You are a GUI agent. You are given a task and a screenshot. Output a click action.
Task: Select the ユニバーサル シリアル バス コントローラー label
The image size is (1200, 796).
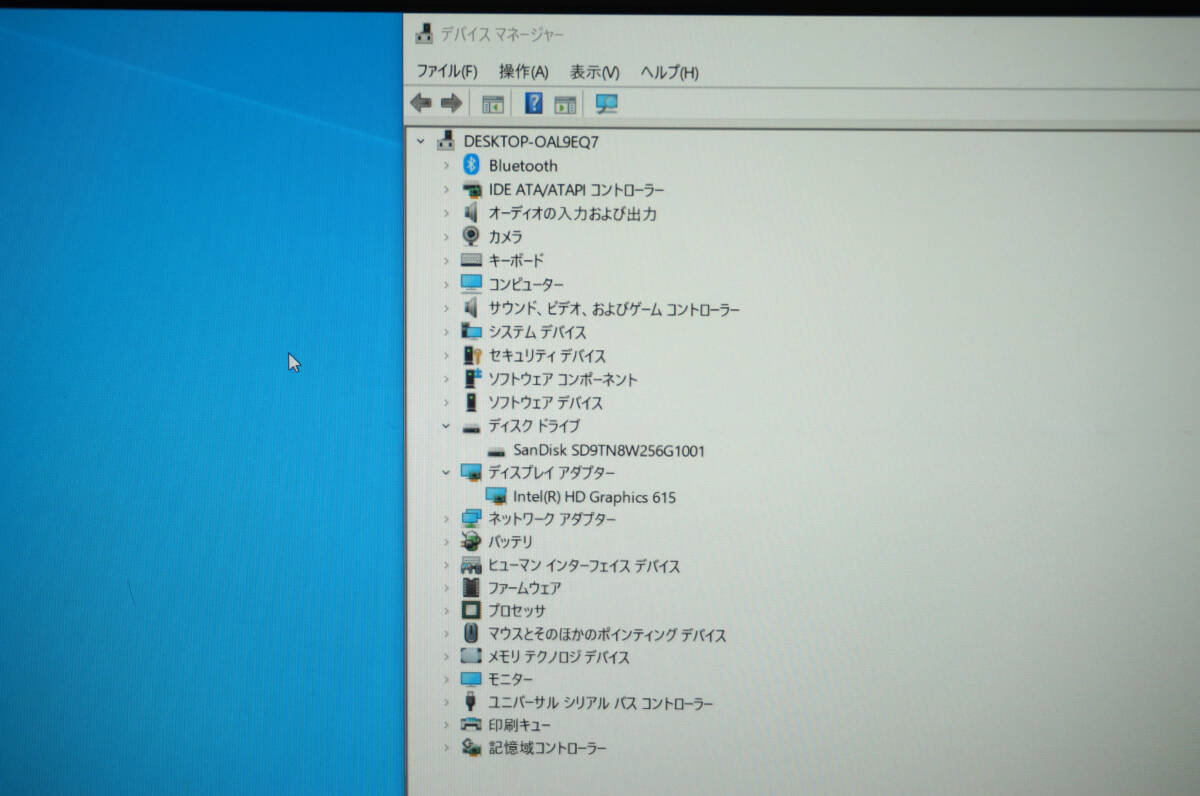tap(601, 703)
